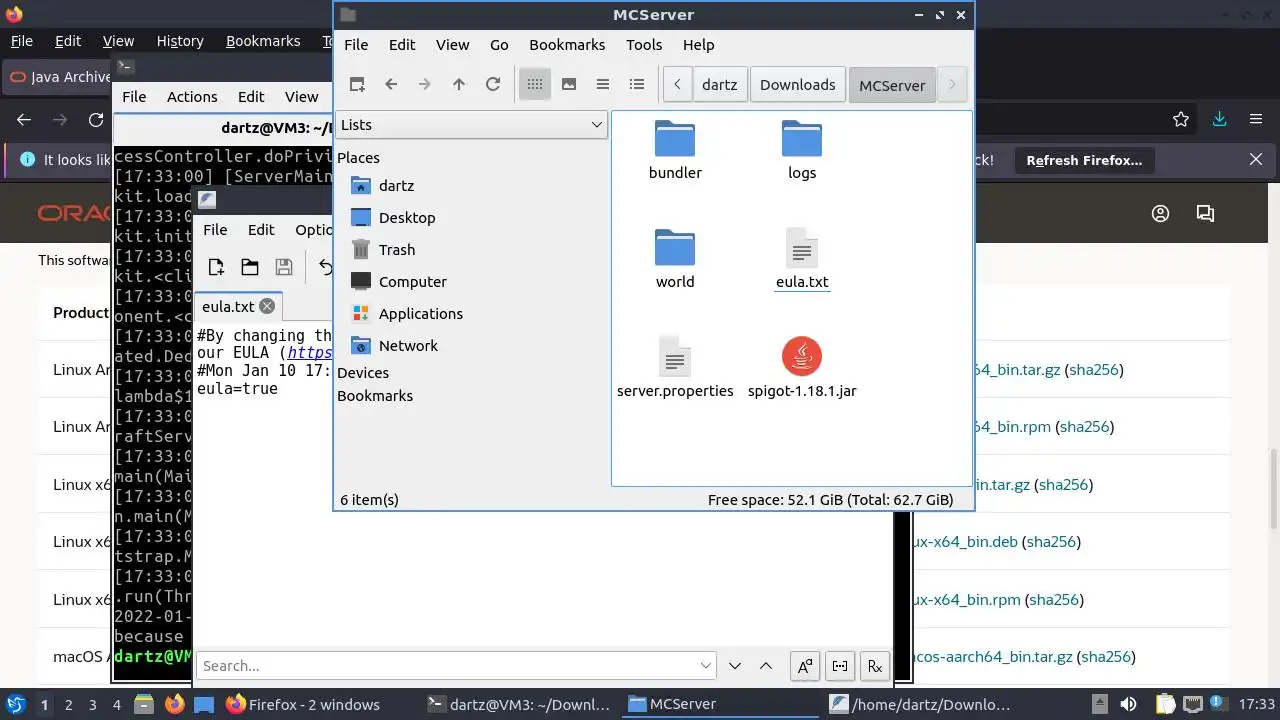Find next match down arrow
The image size is (1280, 720).
735,666
